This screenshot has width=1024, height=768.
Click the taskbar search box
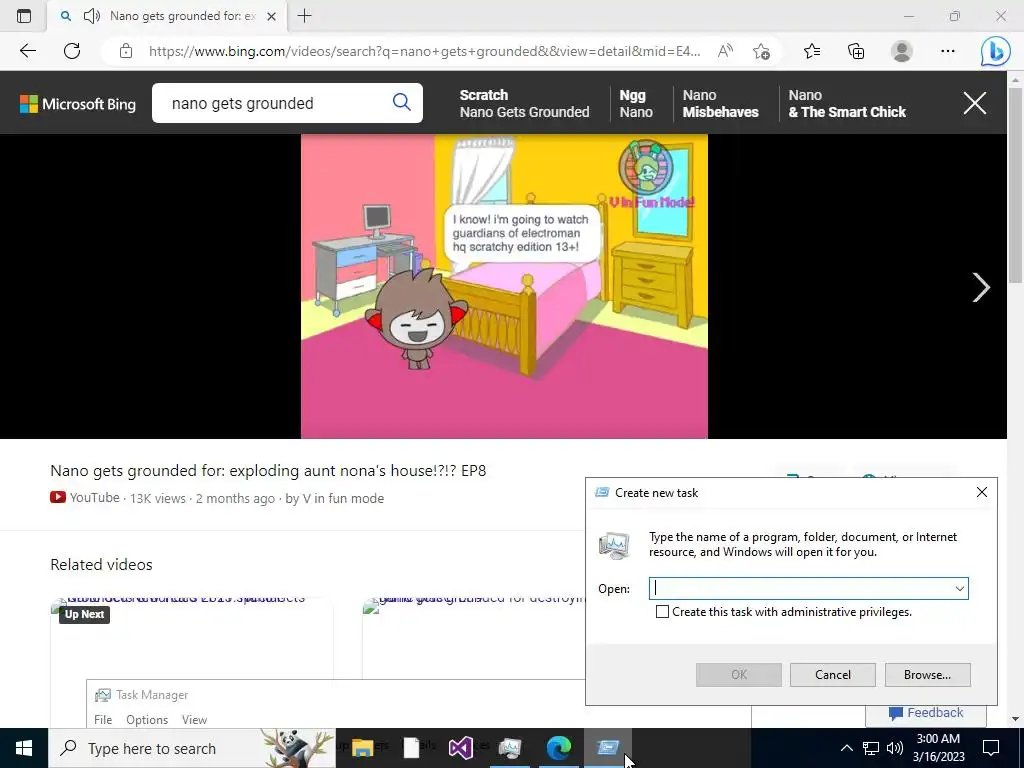click(x=192, y=748)
